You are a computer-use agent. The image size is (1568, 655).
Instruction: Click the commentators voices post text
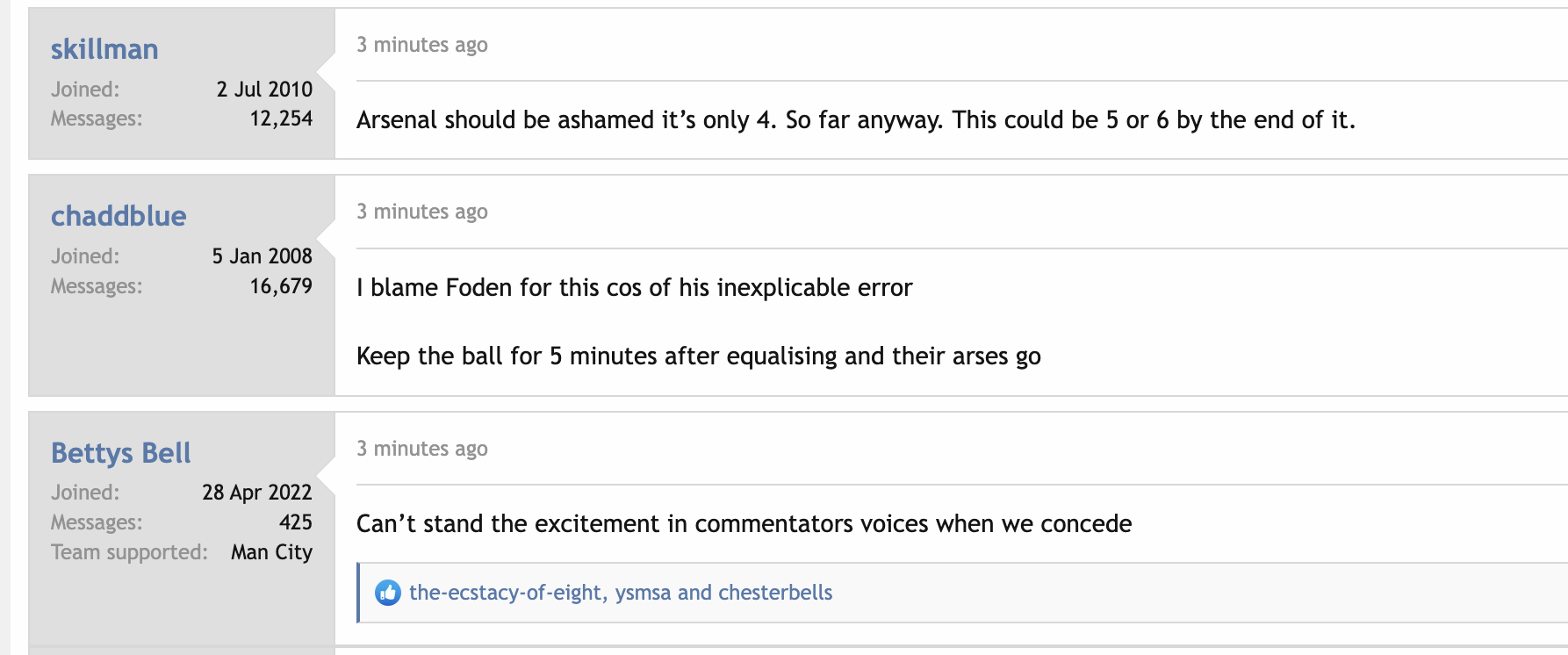[744, 524]
